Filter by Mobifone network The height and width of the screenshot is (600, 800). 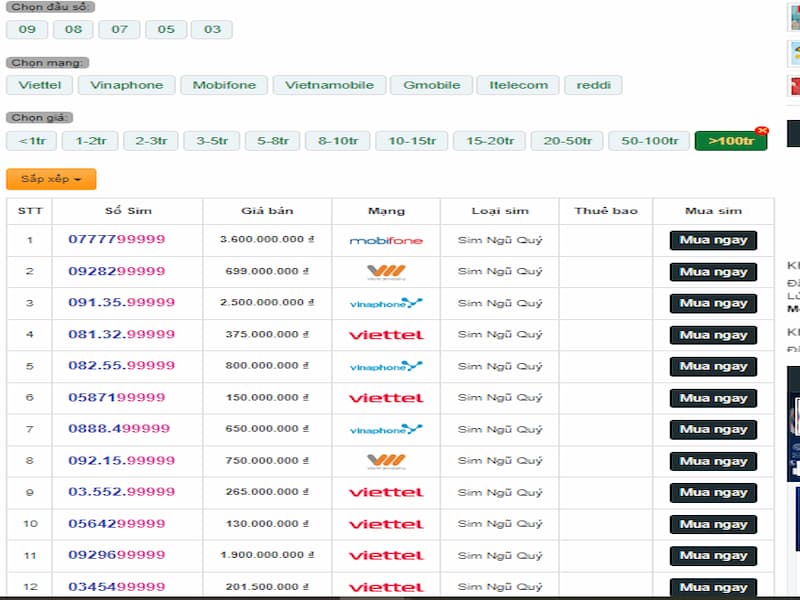224,85
